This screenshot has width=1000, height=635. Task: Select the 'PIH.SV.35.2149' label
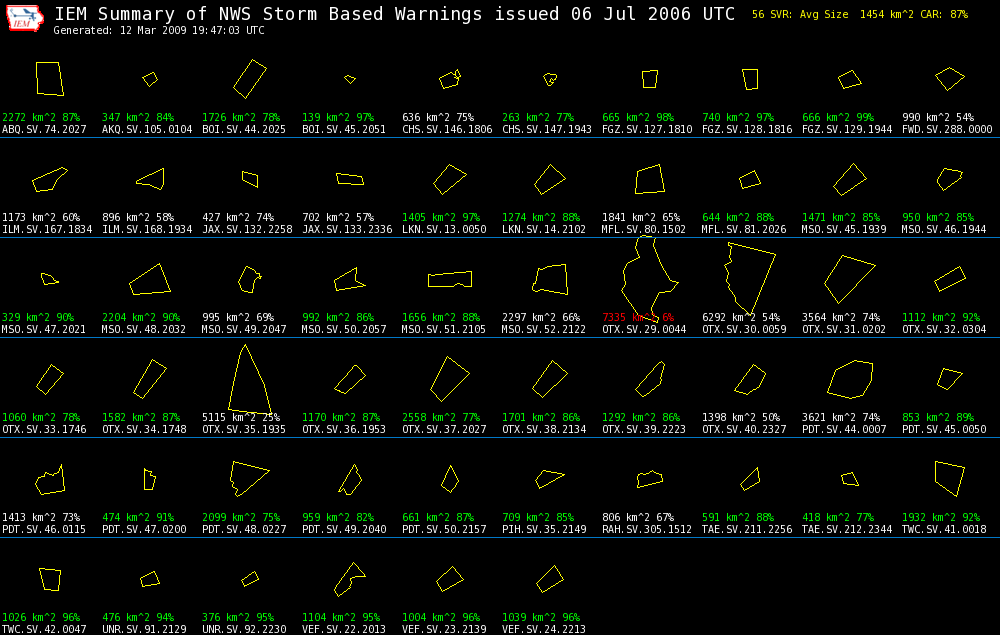tap(543, 530)
